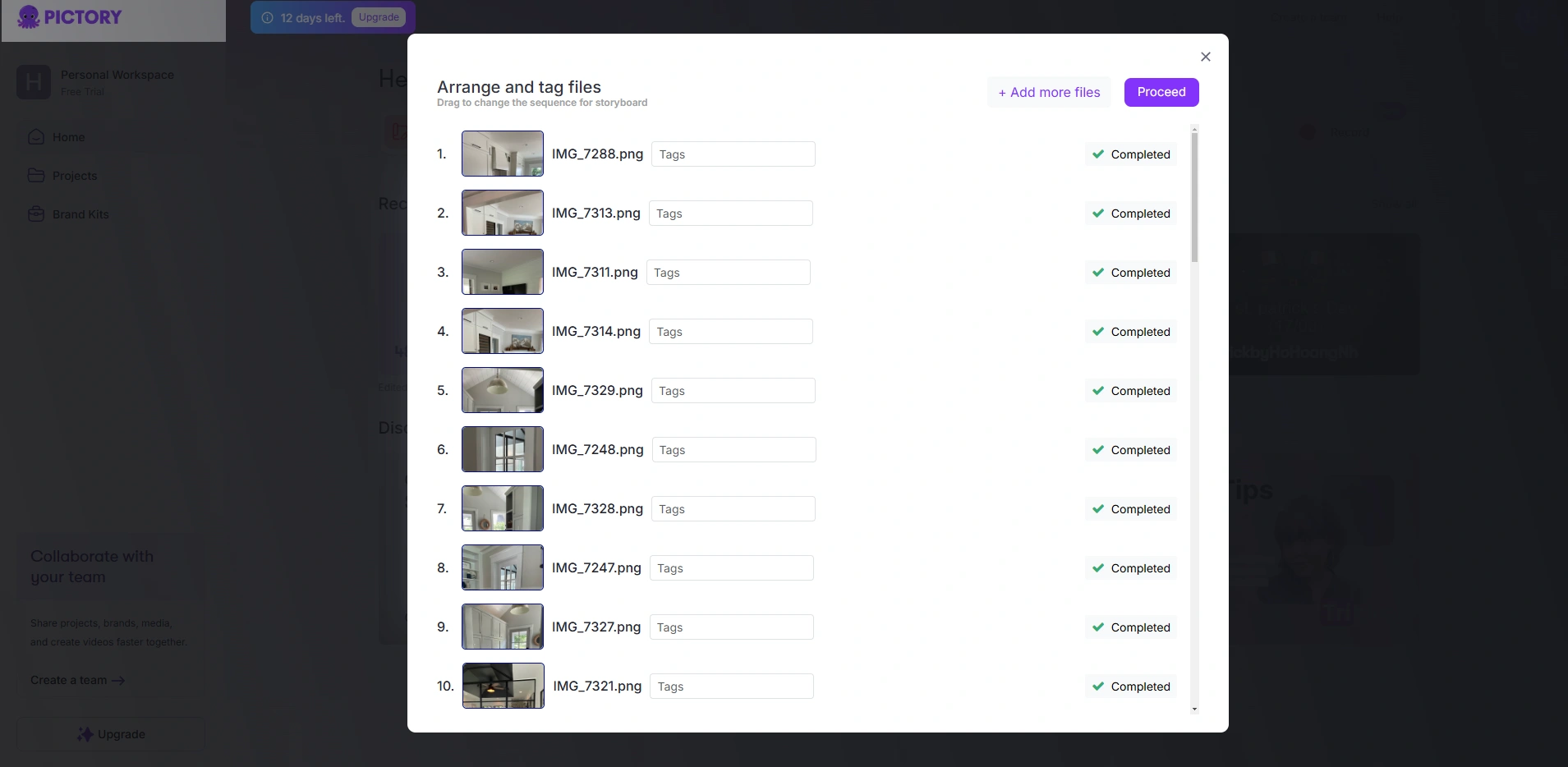Screen dimensions: 1568x767
Task: Click Add more files
Action: click(1049, 92)
